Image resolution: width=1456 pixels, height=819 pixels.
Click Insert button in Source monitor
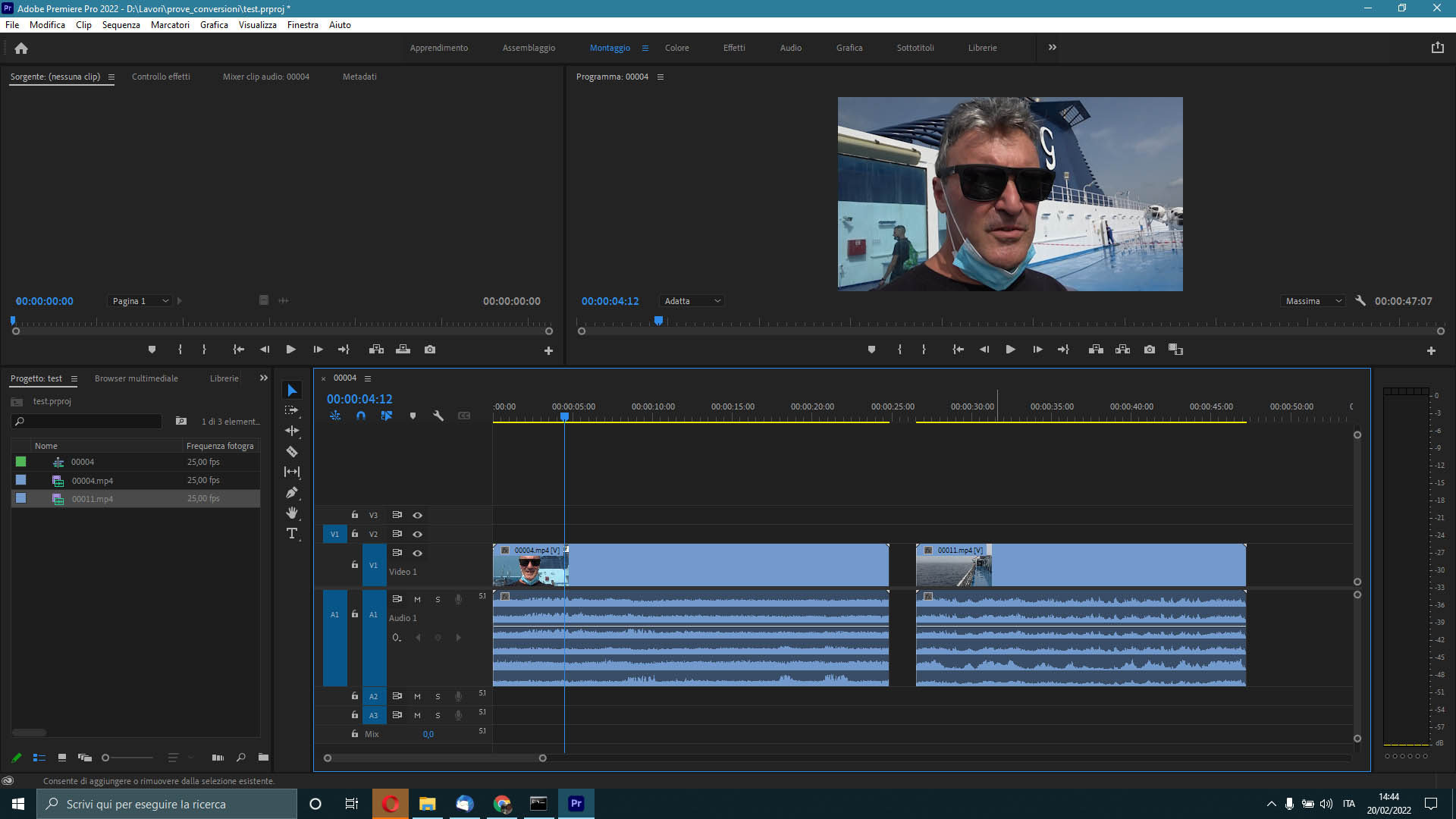376,350
